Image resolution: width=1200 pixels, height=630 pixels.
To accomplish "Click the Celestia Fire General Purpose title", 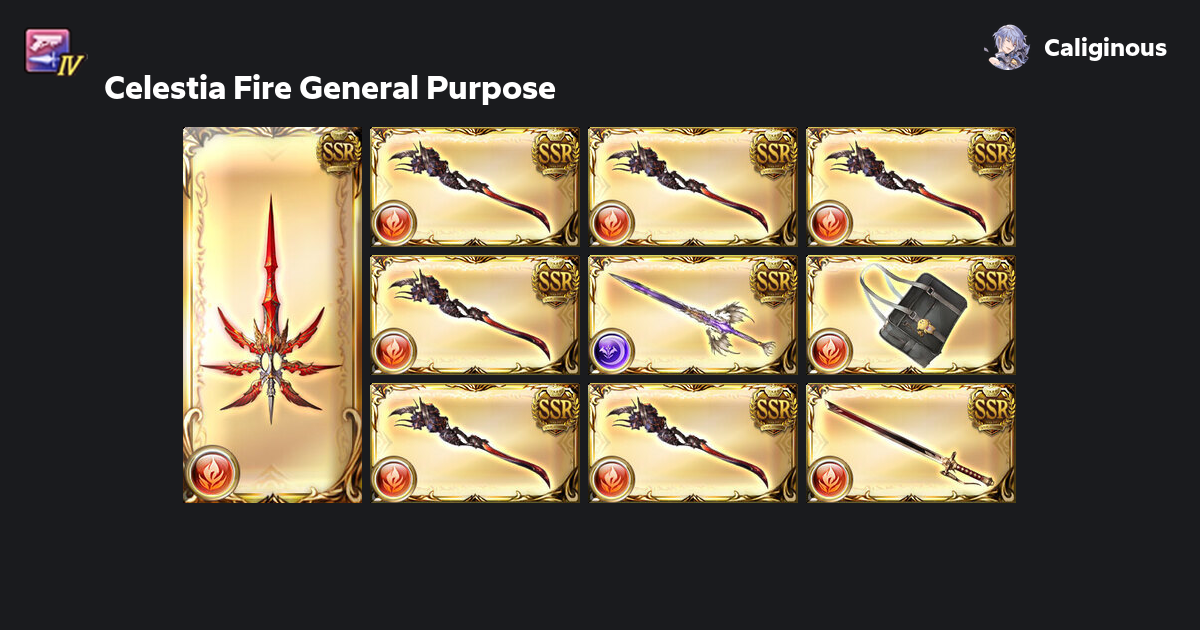I will point(329,88).
